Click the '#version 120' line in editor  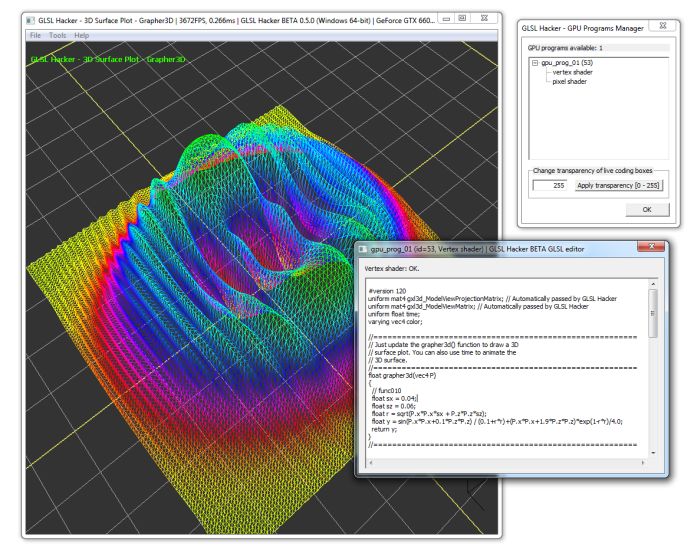click(x=387, y=291)
